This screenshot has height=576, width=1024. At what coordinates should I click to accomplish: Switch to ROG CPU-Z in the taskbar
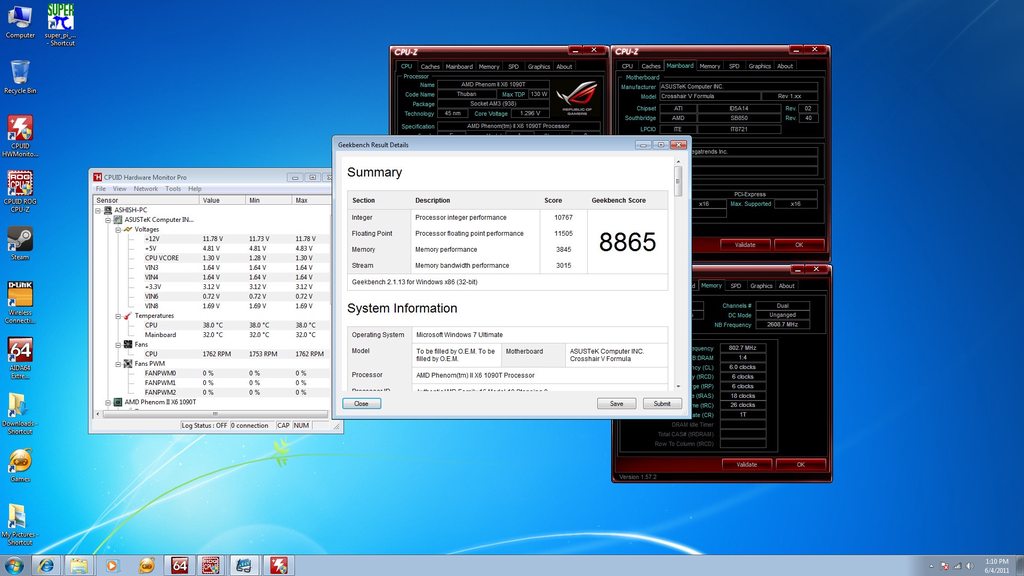coord(211,565)
